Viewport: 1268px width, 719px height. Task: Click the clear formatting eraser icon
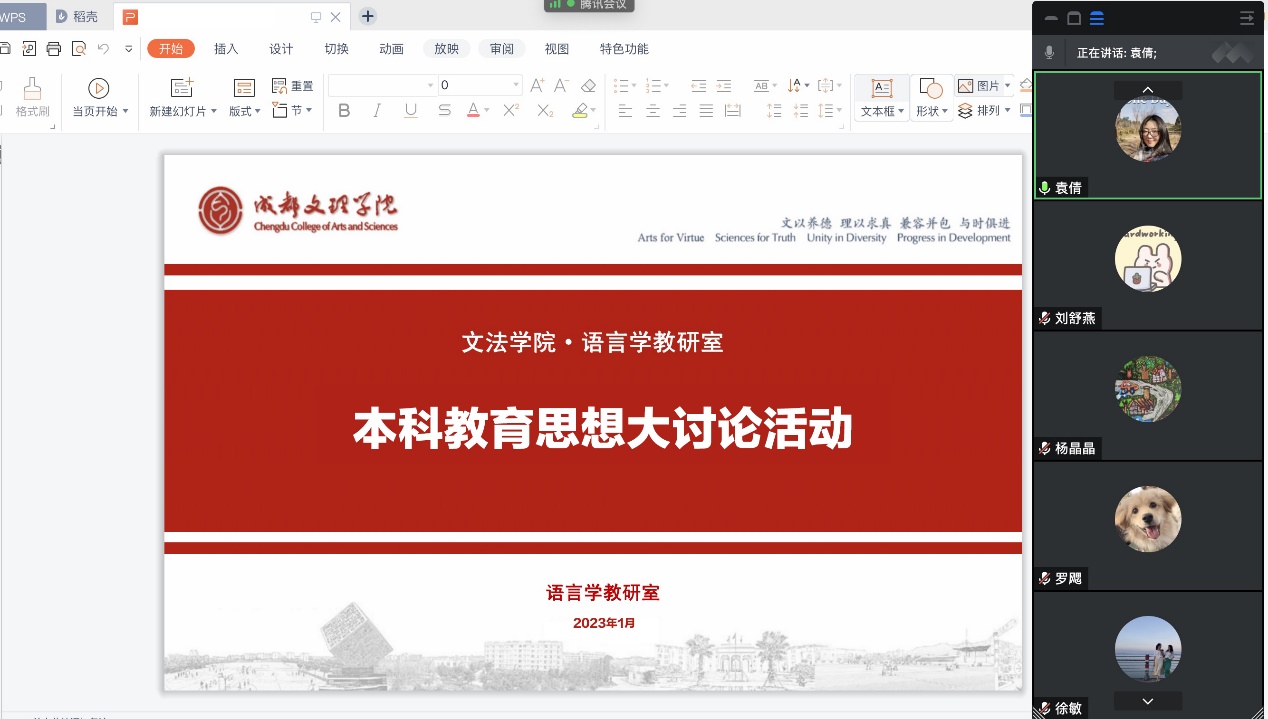[588, 86]
